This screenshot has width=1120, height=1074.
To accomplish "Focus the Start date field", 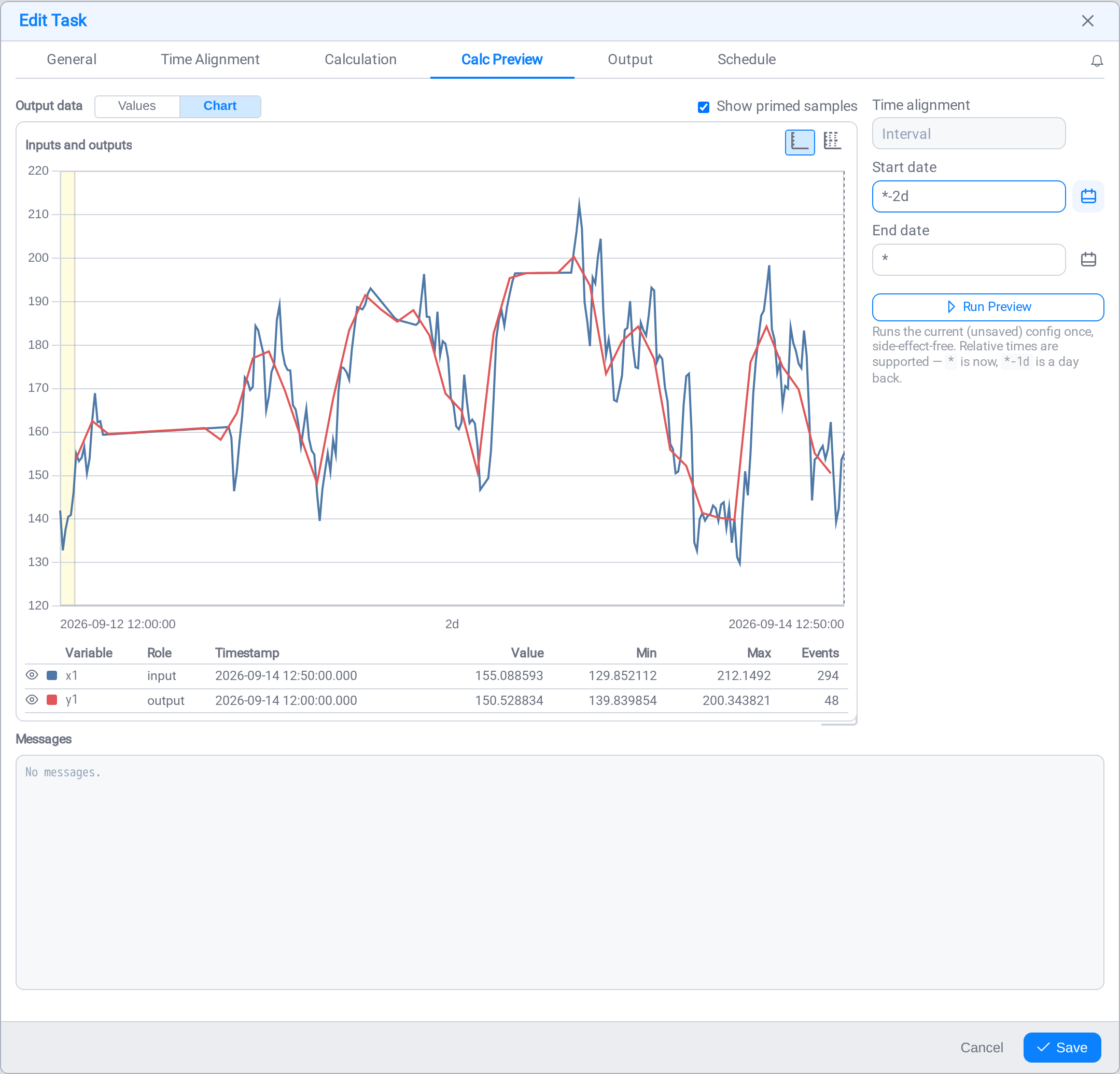I will pos(968,196).
